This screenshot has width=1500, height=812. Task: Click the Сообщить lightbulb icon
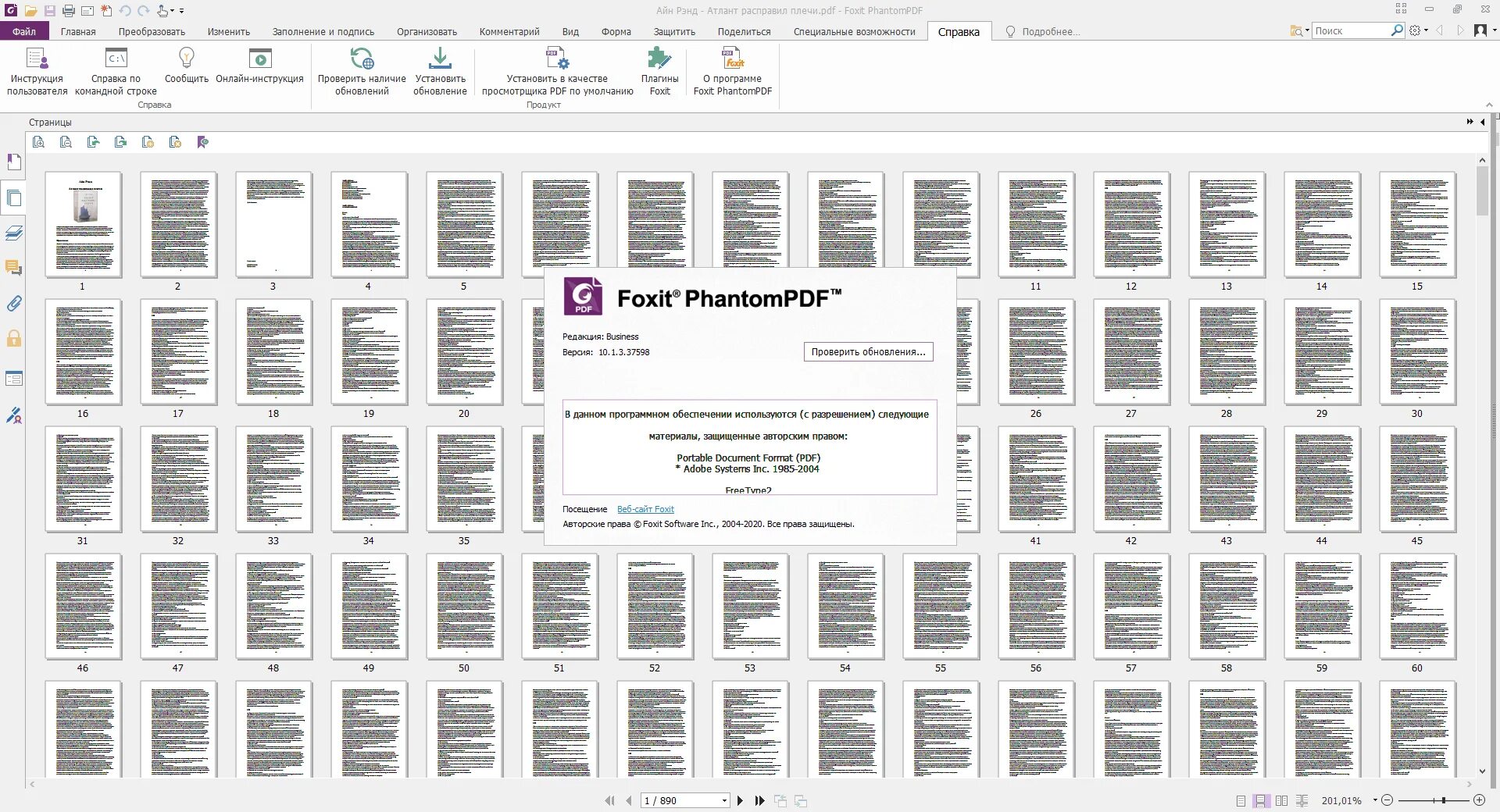(187, 66)
